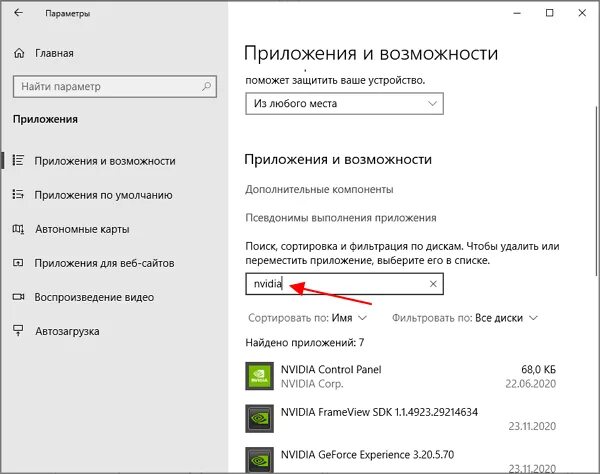Click the vertical scrollbar on the right
600x474 pixels.
(597, 191)
